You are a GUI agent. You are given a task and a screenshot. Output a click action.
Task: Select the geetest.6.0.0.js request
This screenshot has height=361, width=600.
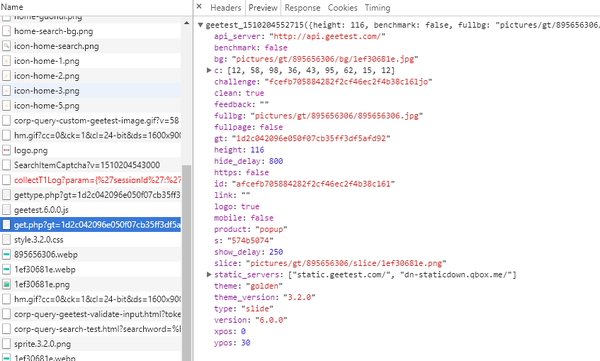[91, 210]
